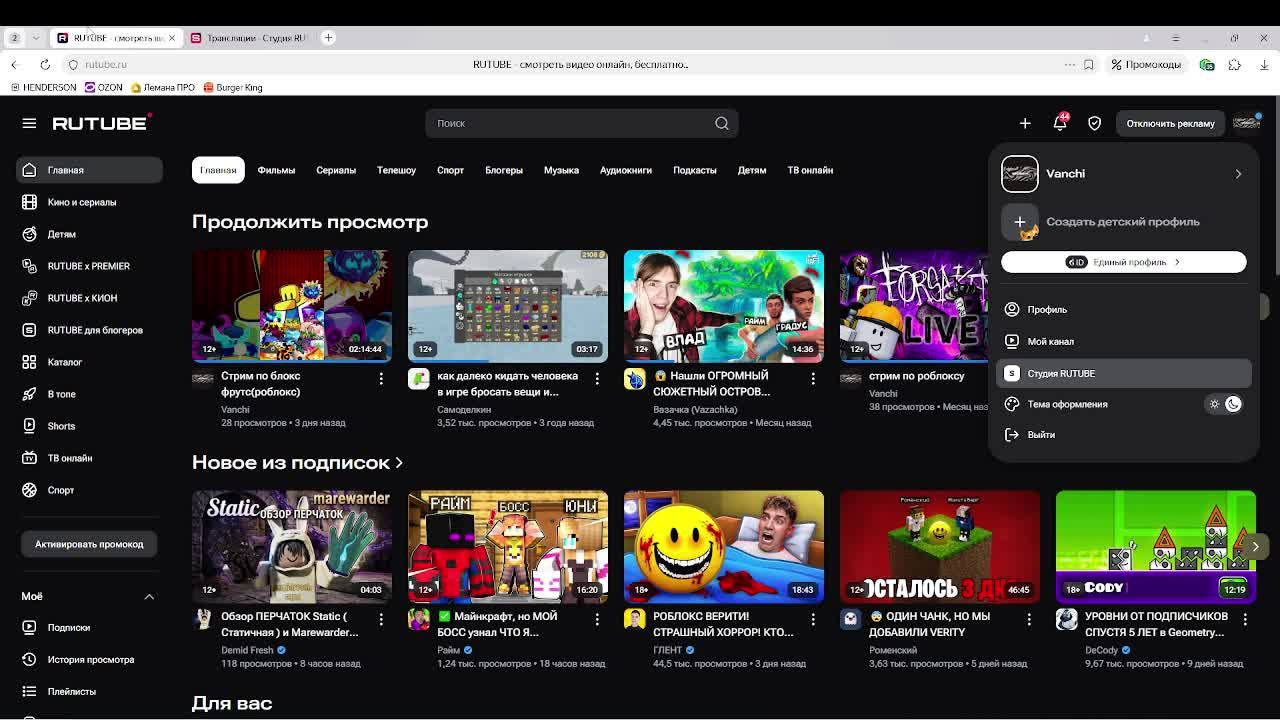Screen dimensions: 1280x720
Task: Click the plus upload icon in header
Action: pyautogui.click(x=1025, y=123)
